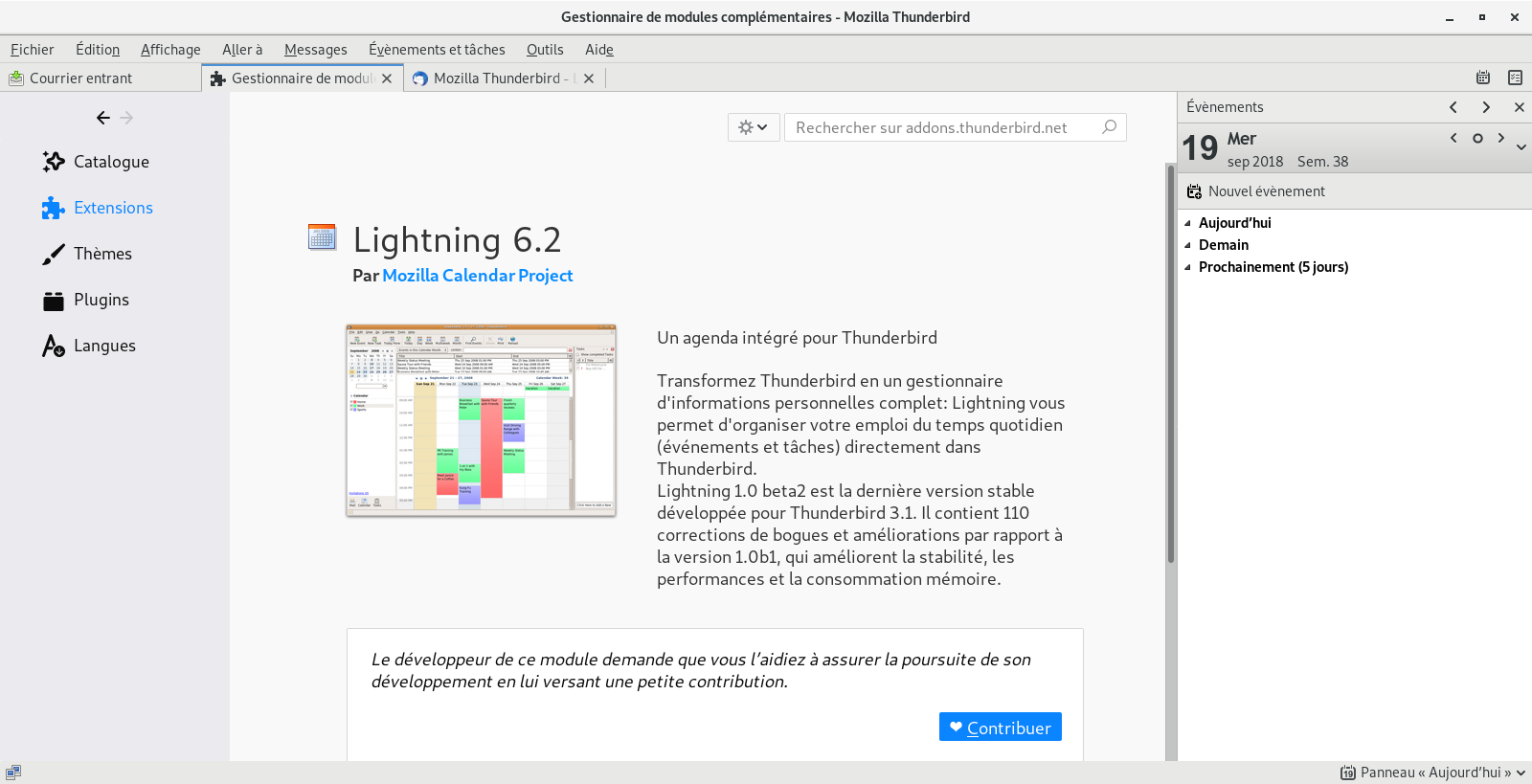The width and height of the screenshot is (1532, 784).
Task: Close the Gestionnaire de modules tab
Action: coord(387,78)
